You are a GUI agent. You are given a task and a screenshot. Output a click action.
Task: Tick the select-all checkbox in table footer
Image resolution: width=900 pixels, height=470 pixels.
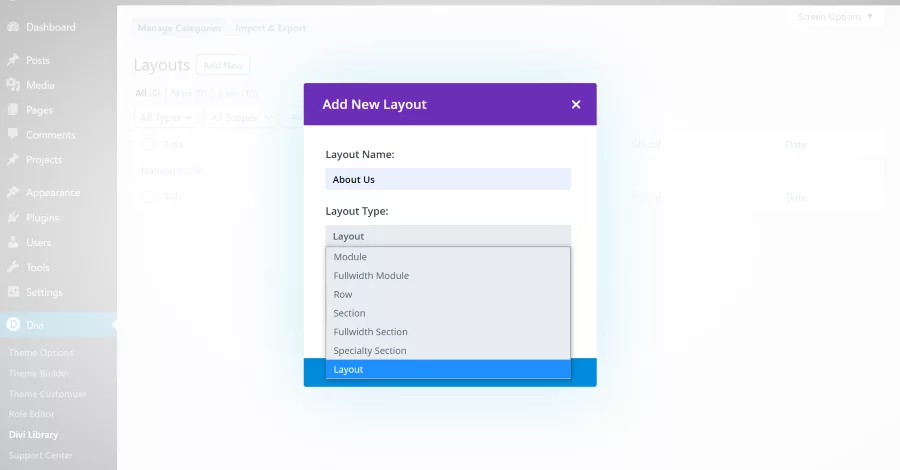(148, 197)
